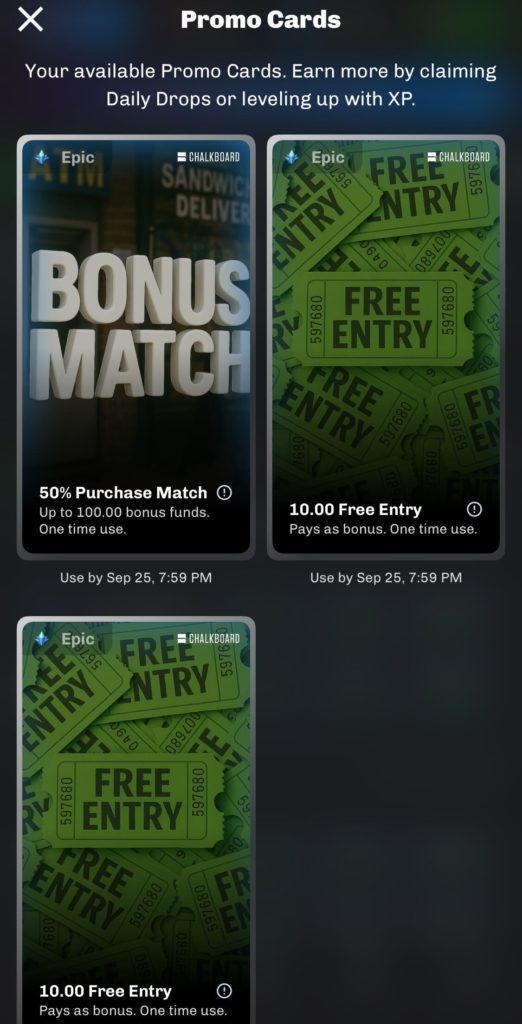Tap Chalkboard logo on top-right Free Entry card

click(459, 157)
